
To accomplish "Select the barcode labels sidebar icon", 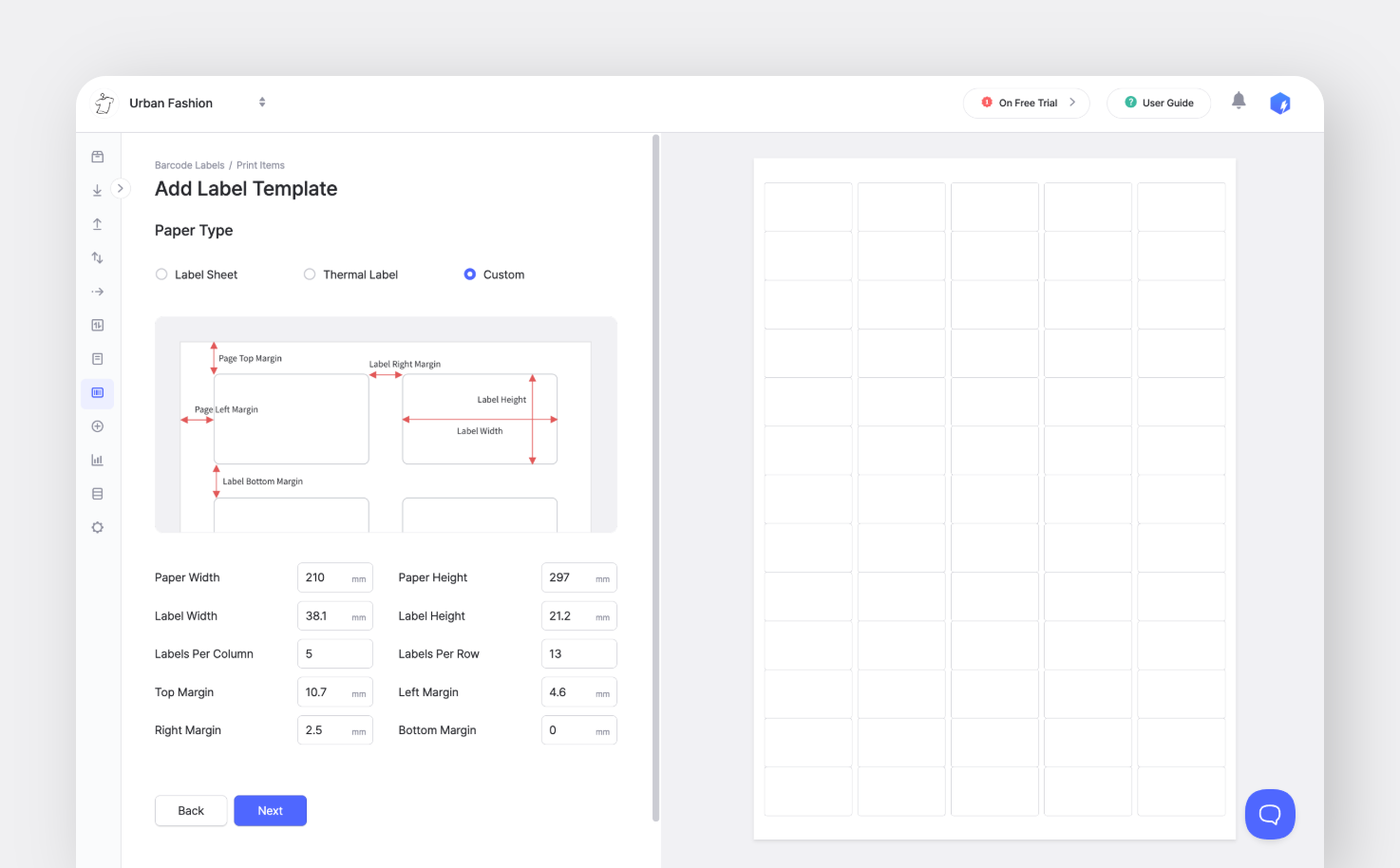I will (97, 392).
